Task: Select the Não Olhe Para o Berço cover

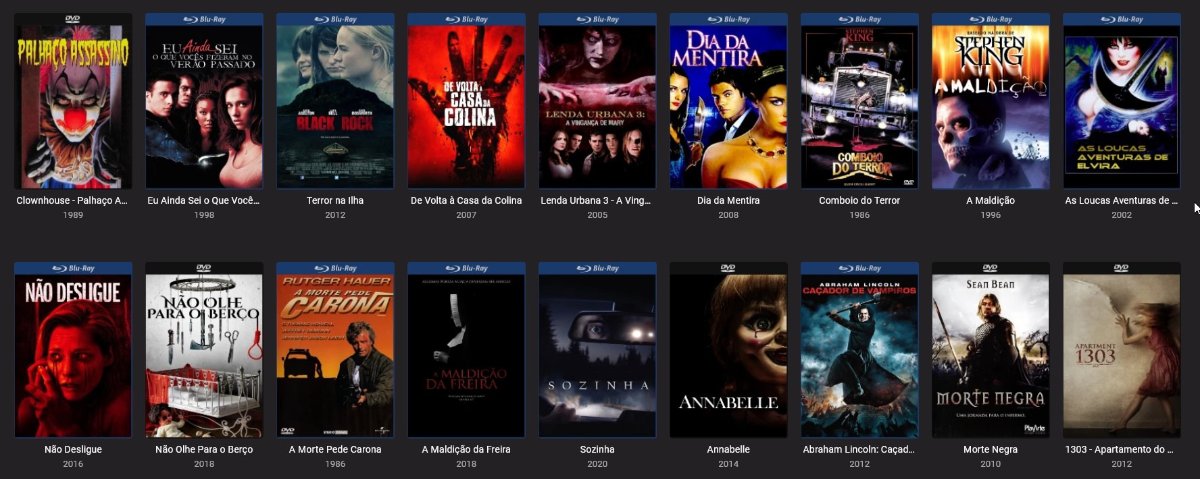Action: [204, 350]
